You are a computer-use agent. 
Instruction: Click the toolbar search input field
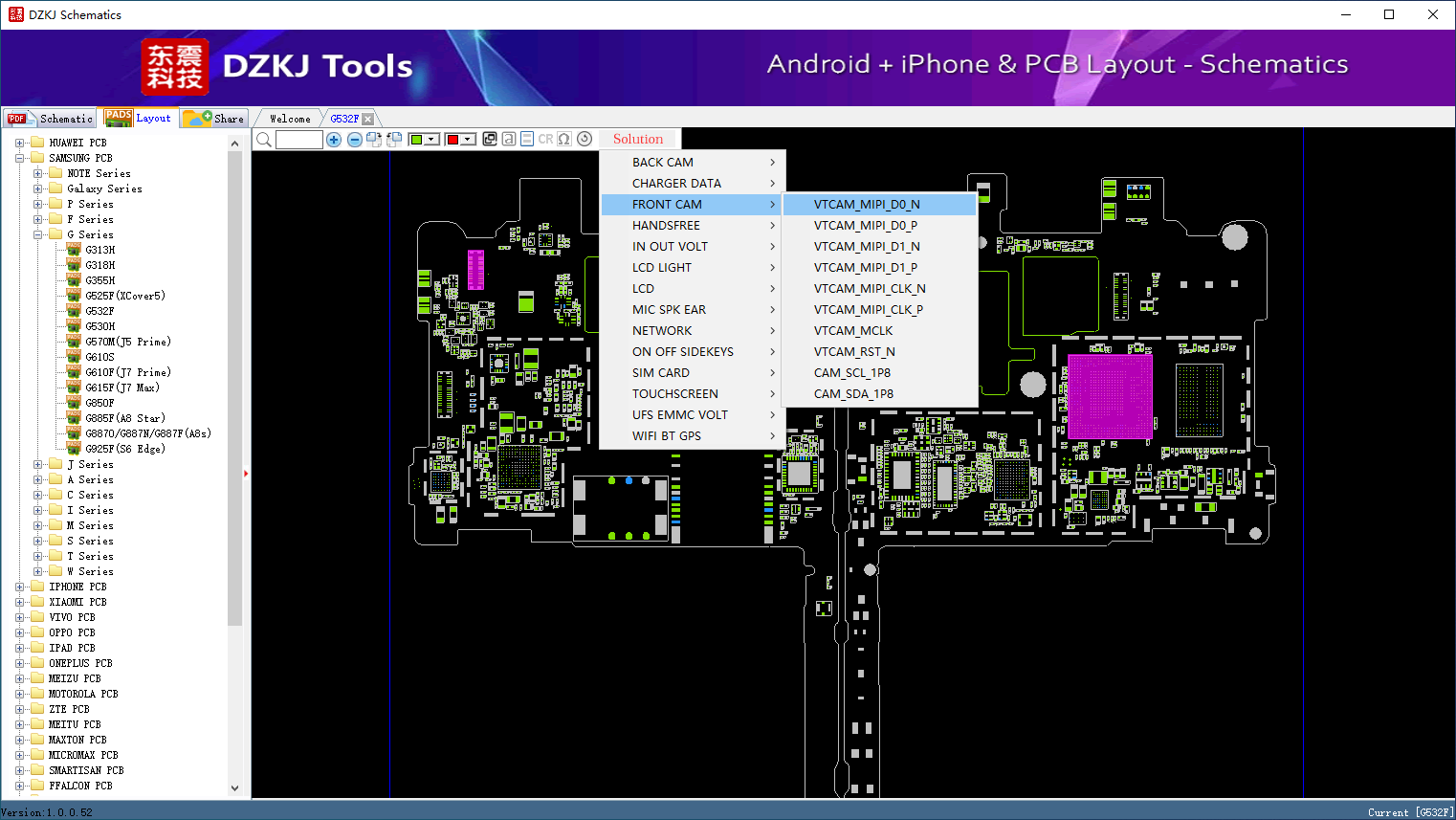[299, 140]
